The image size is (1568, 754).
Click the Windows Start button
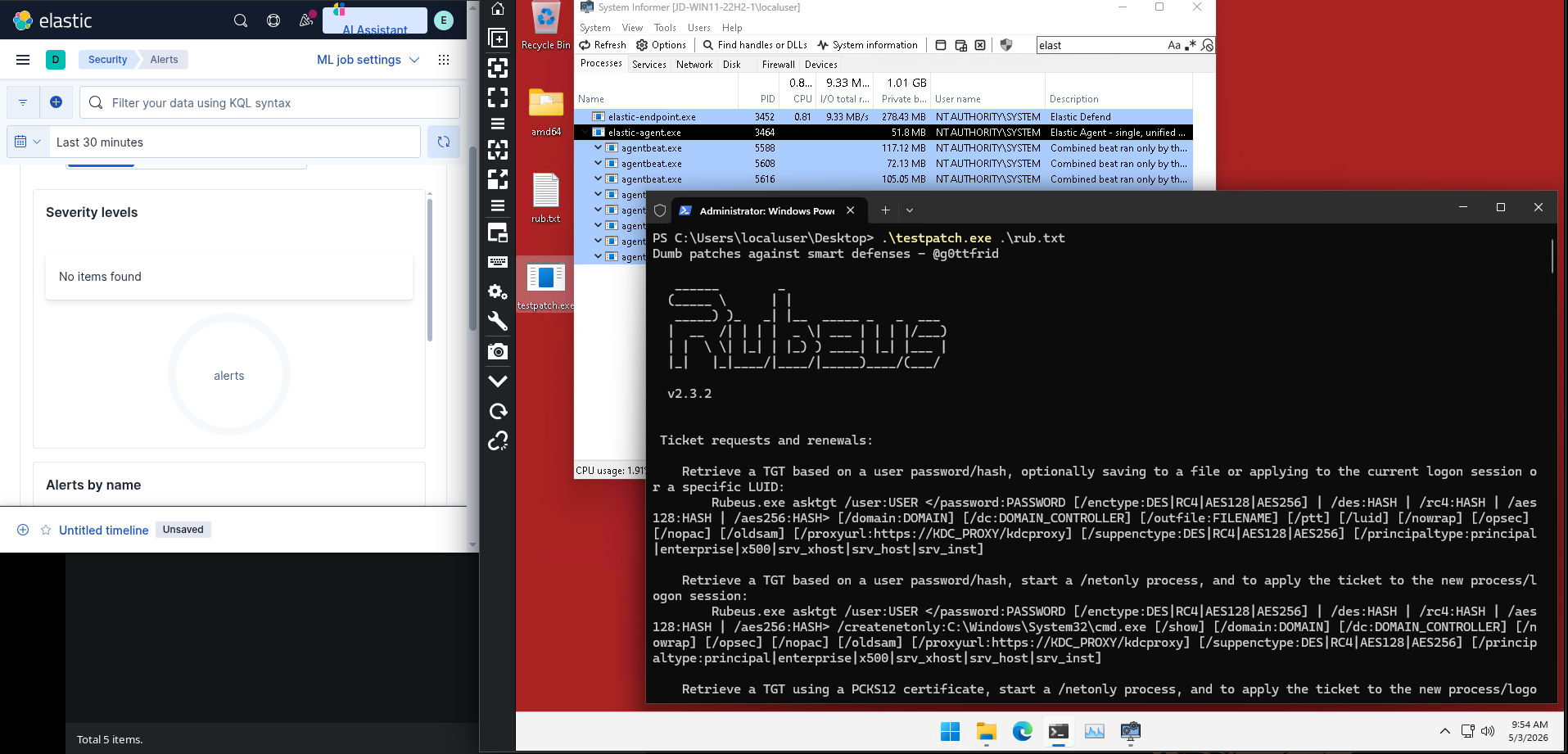click(950, 731)
